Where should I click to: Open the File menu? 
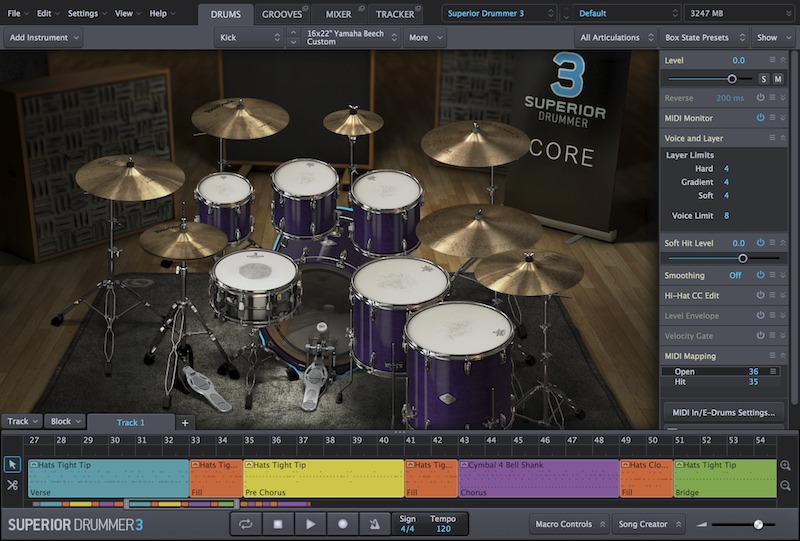point(17,13)
